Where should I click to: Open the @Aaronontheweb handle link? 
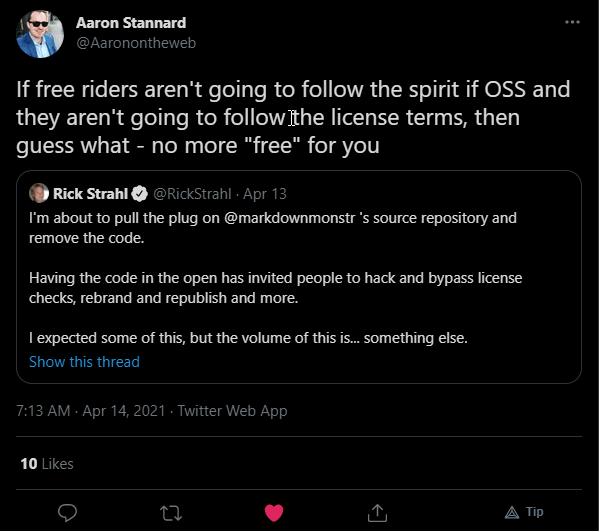[x=136, y=43]
